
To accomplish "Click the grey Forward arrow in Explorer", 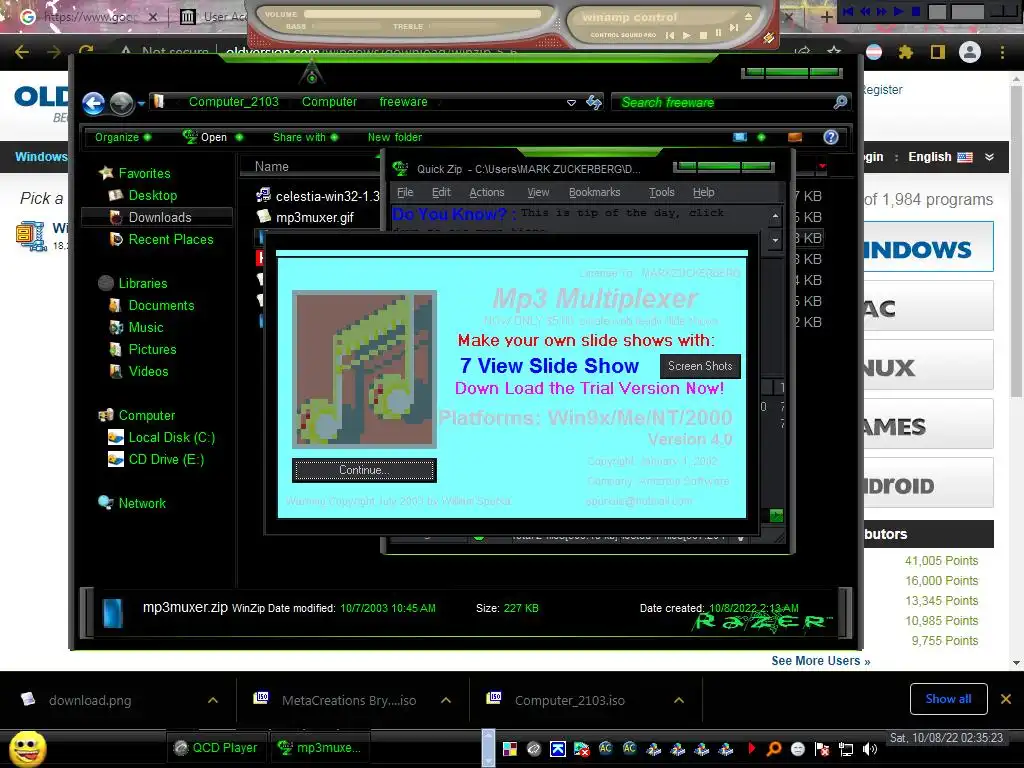I will click(121, 103).
